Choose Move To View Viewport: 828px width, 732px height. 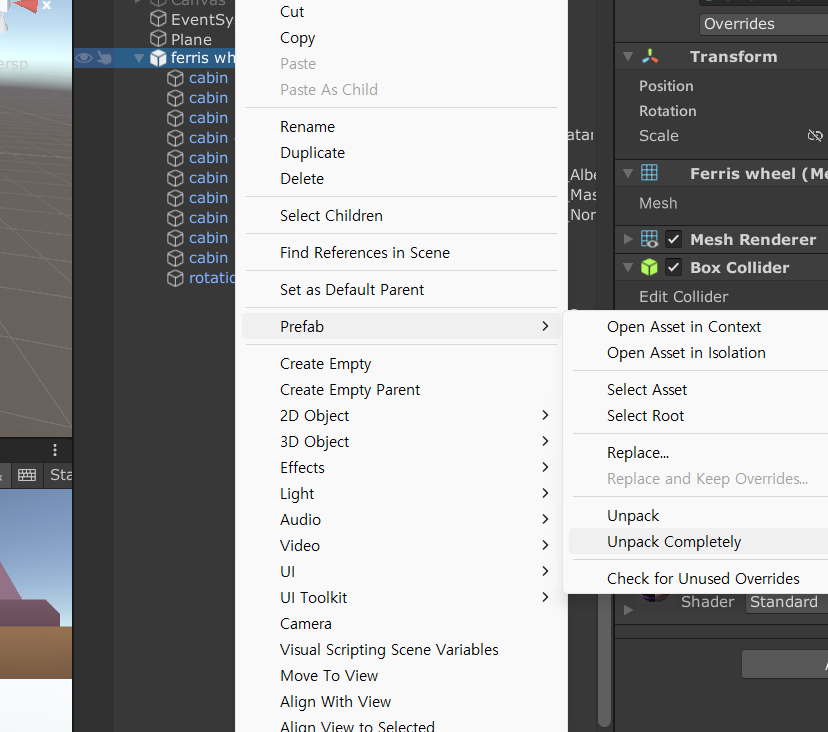click(401, 675)
